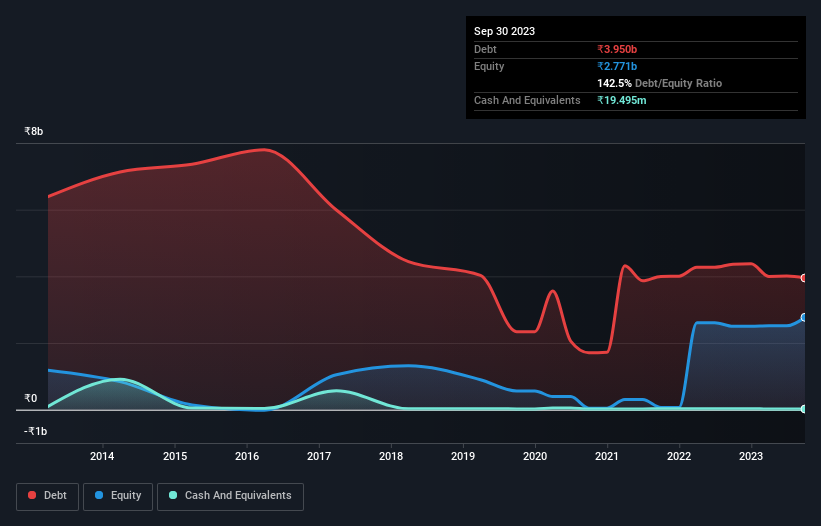The image size is (821, 526).
Task: Click the ₹3.950b debt value
Action: (617, 49)
